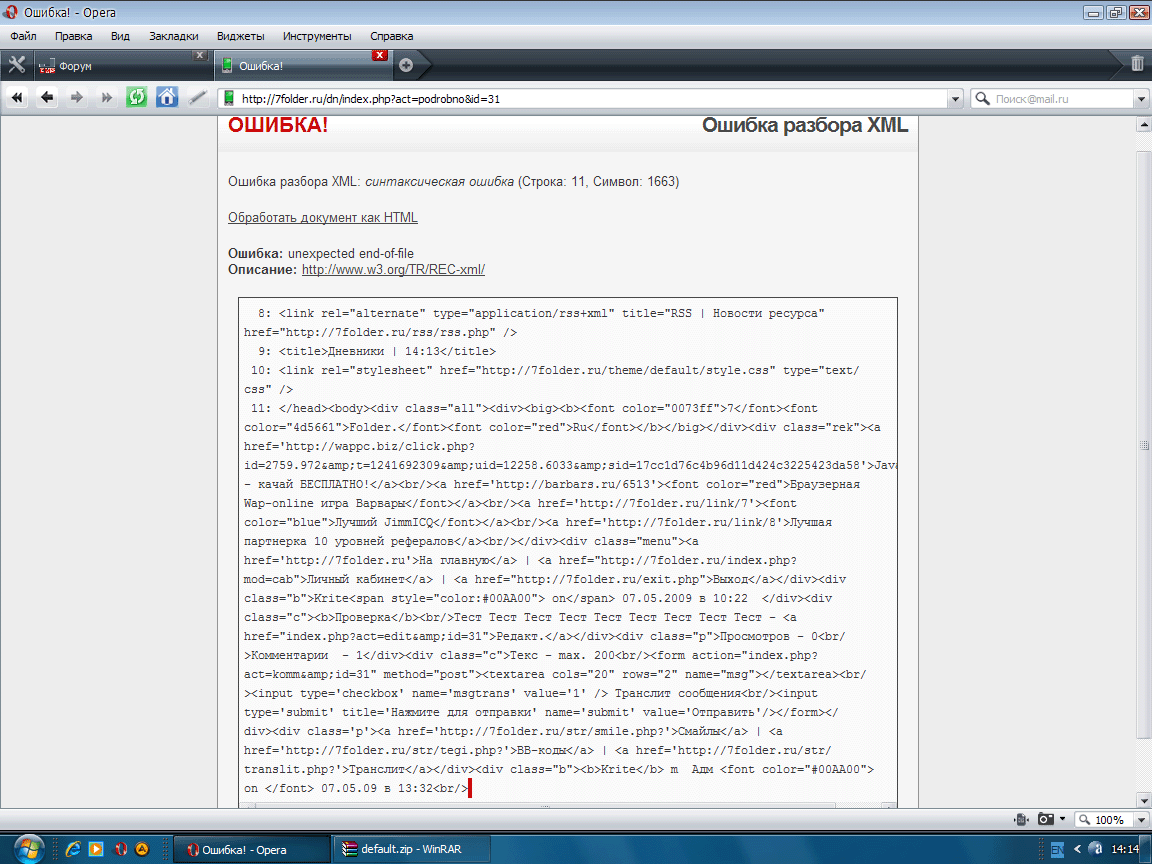Viewport: 1152px width, 864px height.
Task: Click the mail.ru agent tray icon
Action: pos(1095,849)
